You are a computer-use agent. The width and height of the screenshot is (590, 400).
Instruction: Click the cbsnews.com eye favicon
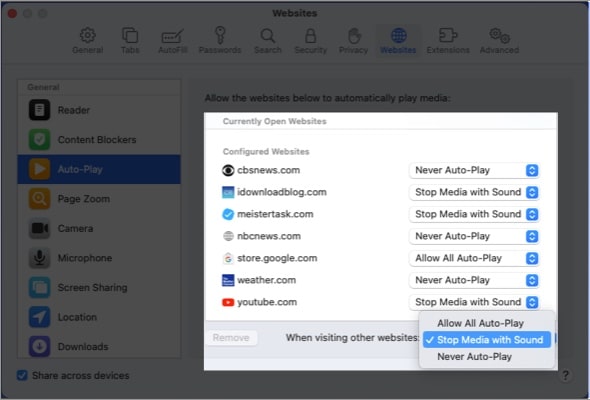coord(228,170)
